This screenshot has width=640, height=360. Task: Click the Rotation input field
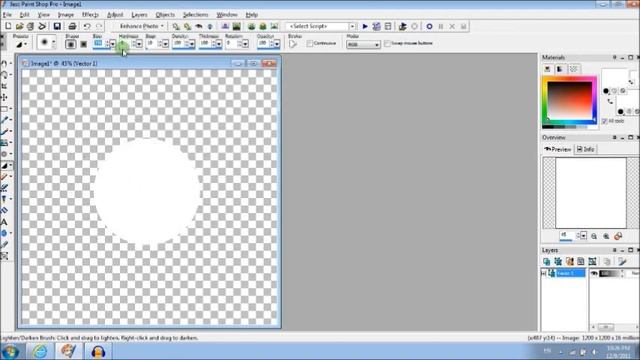point(231,43)
